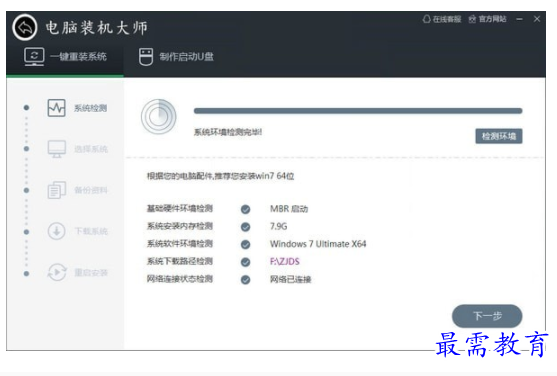
Task: Click the 系统软件环境检测 label
Action: tap(180, 244)
